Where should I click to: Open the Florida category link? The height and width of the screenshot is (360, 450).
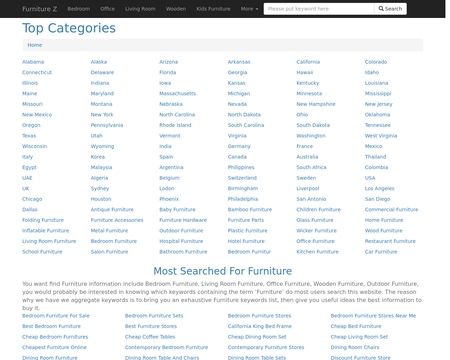pyautogui.click(x=168, y=72)
